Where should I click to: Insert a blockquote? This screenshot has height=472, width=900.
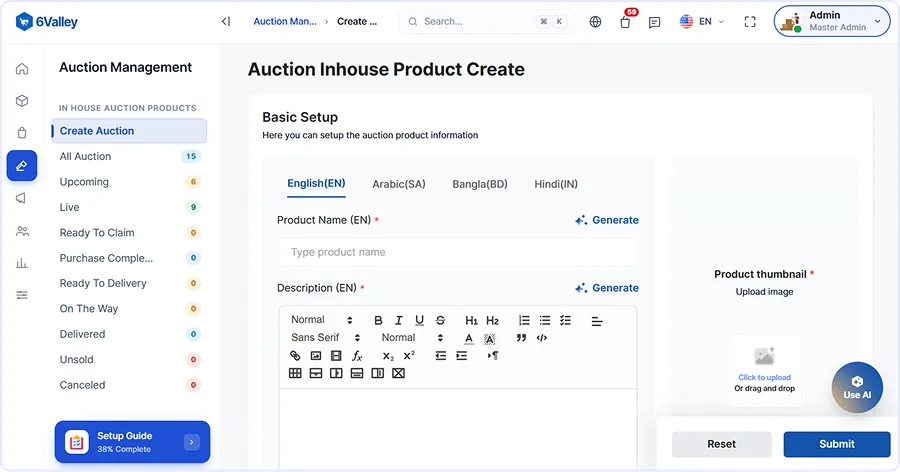[x=521, y=338]
